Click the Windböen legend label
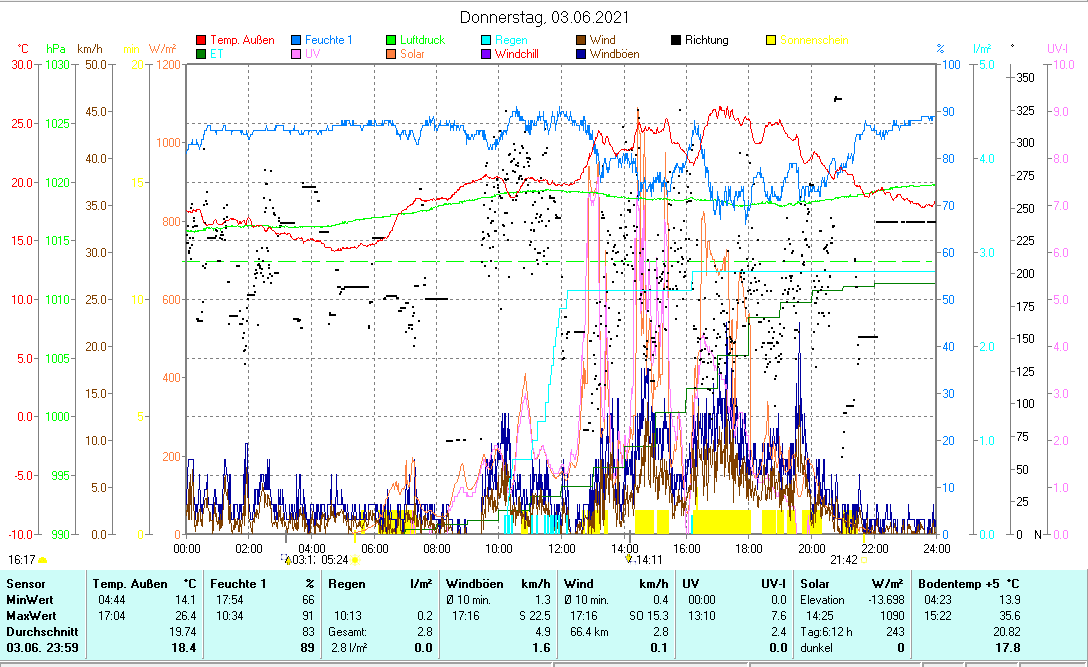This screenshot has height=667, width=1088. coord(614,54)
